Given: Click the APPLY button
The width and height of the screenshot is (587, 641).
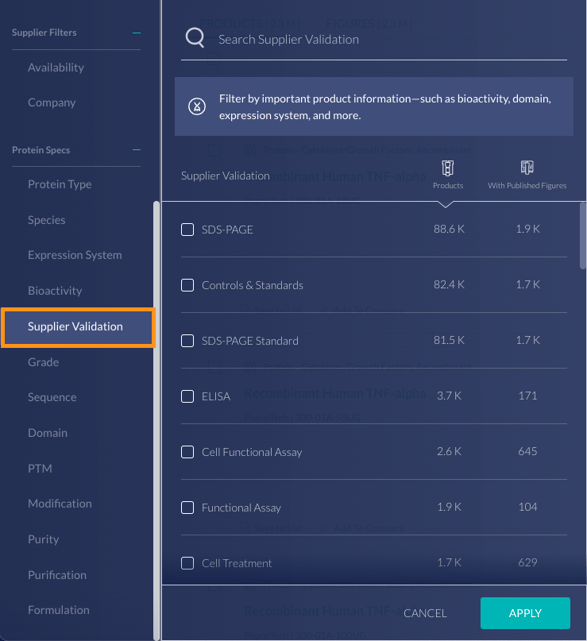Looking at the screenshot, I should coord(525,613).
